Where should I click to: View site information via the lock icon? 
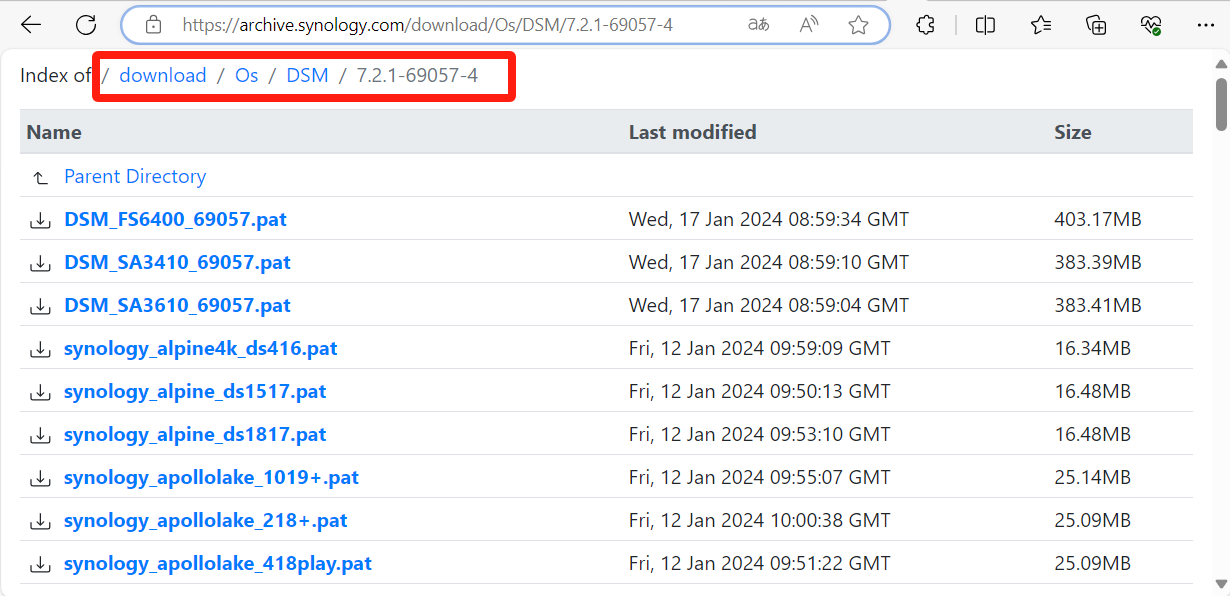click(153, 25)
